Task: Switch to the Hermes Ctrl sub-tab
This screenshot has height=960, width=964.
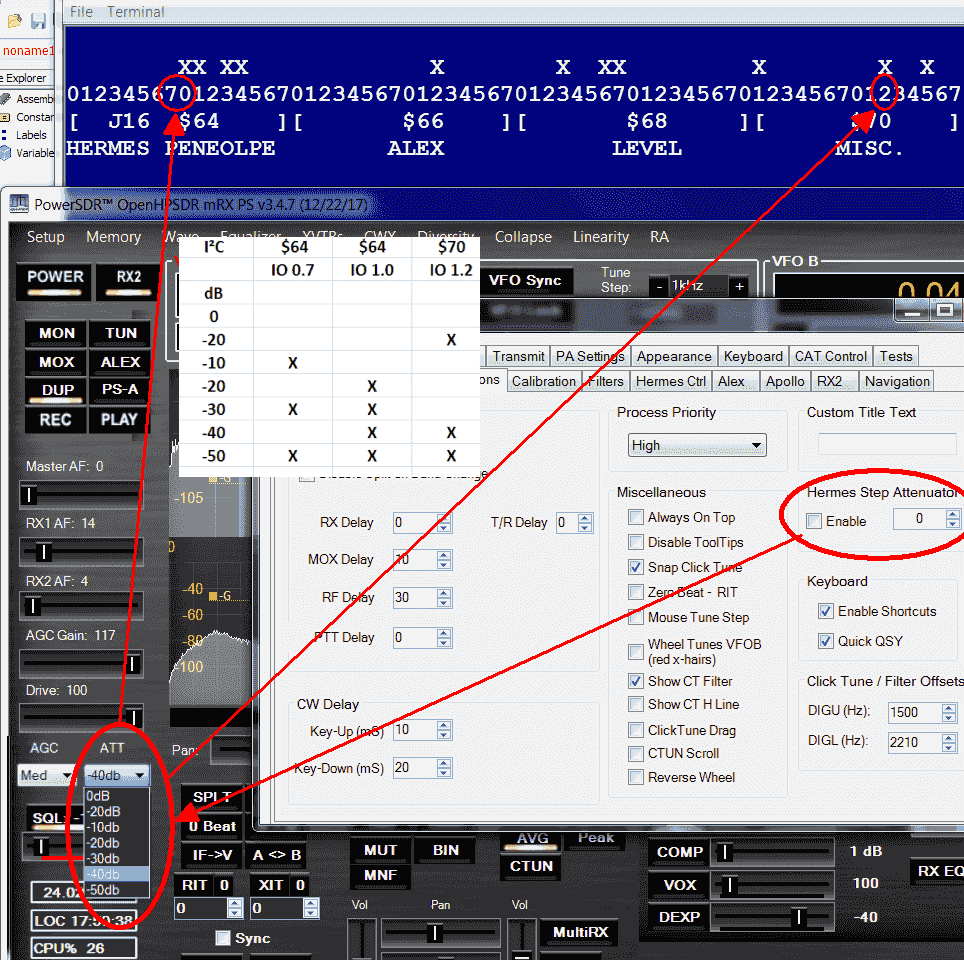Action: pos(671,381)
